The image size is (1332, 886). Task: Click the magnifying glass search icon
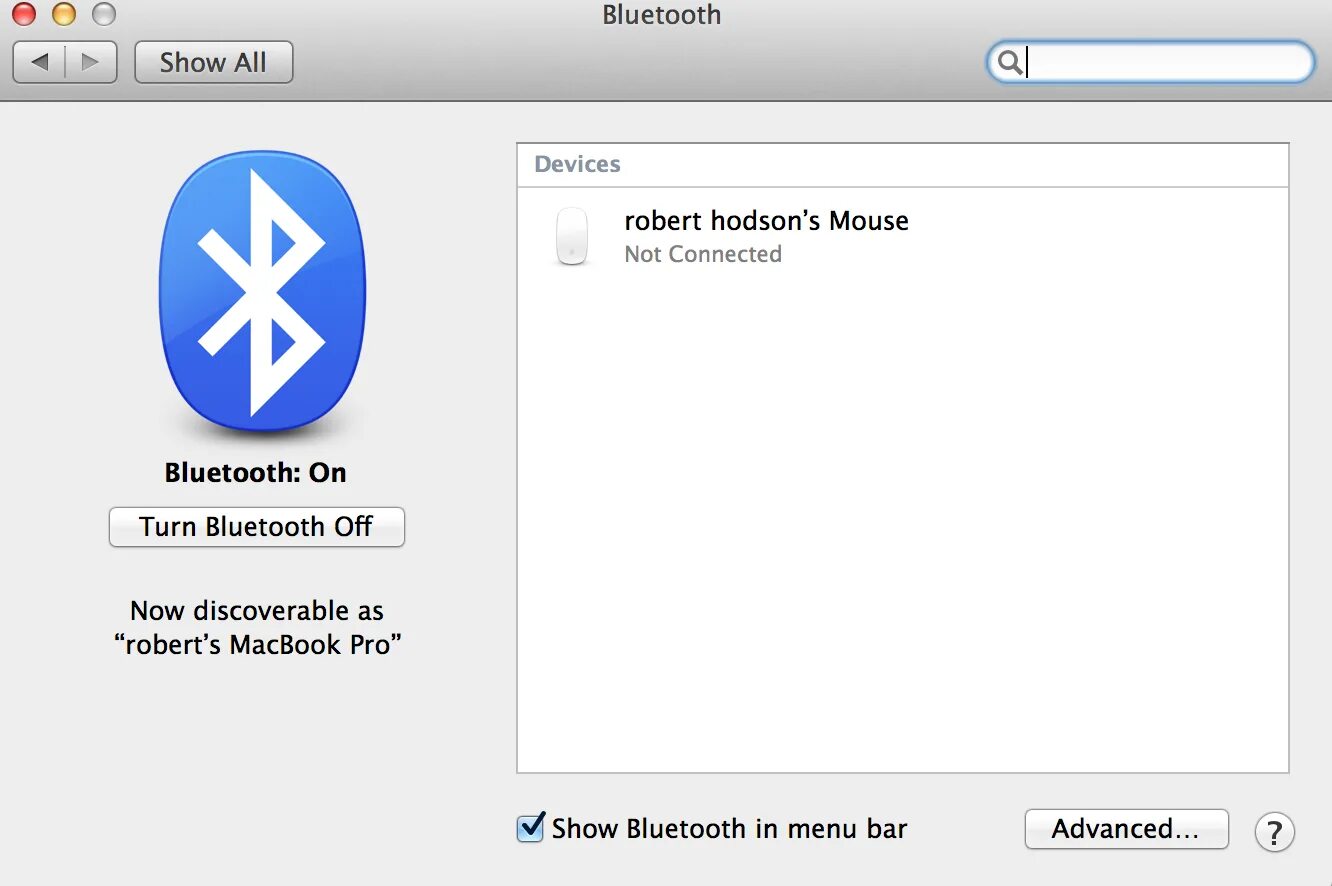click(x=1010, y=63)
